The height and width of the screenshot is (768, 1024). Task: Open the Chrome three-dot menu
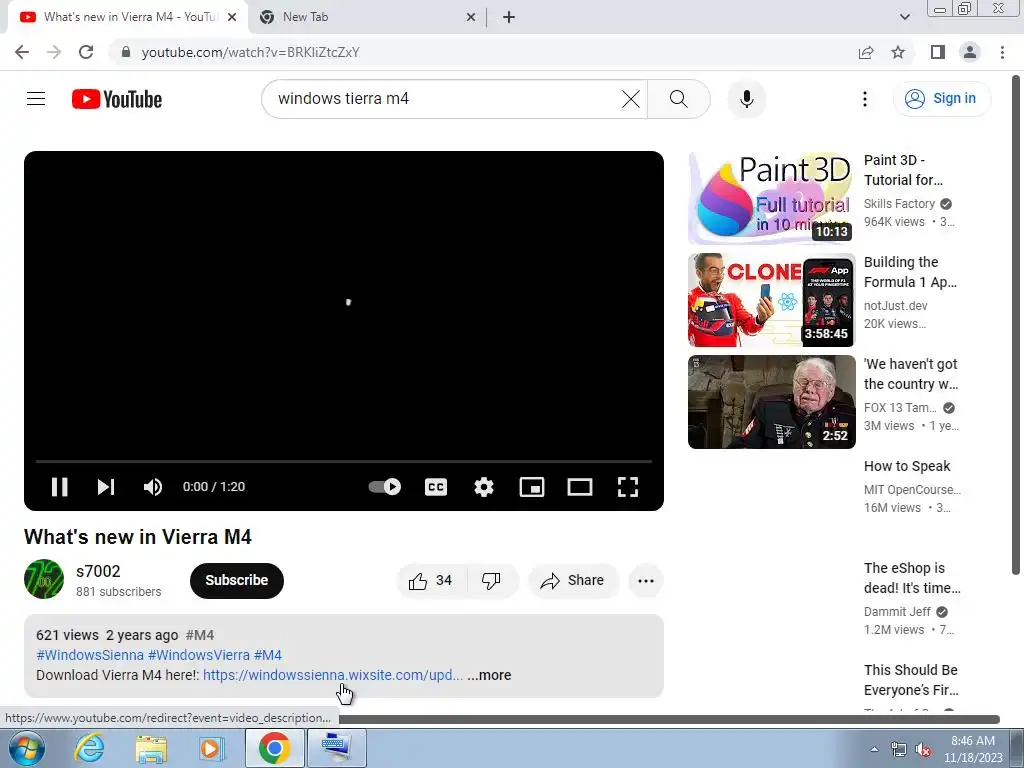1002,52
